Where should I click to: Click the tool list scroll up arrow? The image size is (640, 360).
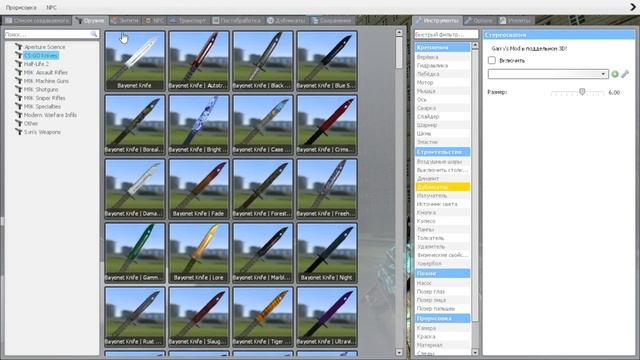(x=475, y=46)
